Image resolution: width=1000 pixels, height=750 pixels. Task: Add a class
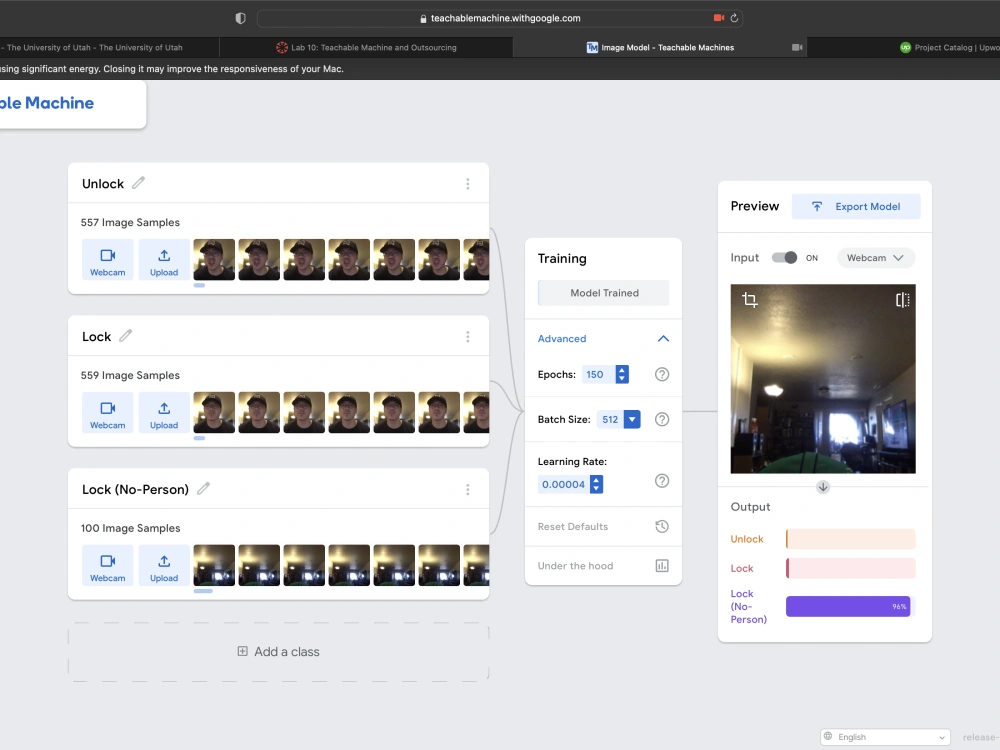pos(279,652)
